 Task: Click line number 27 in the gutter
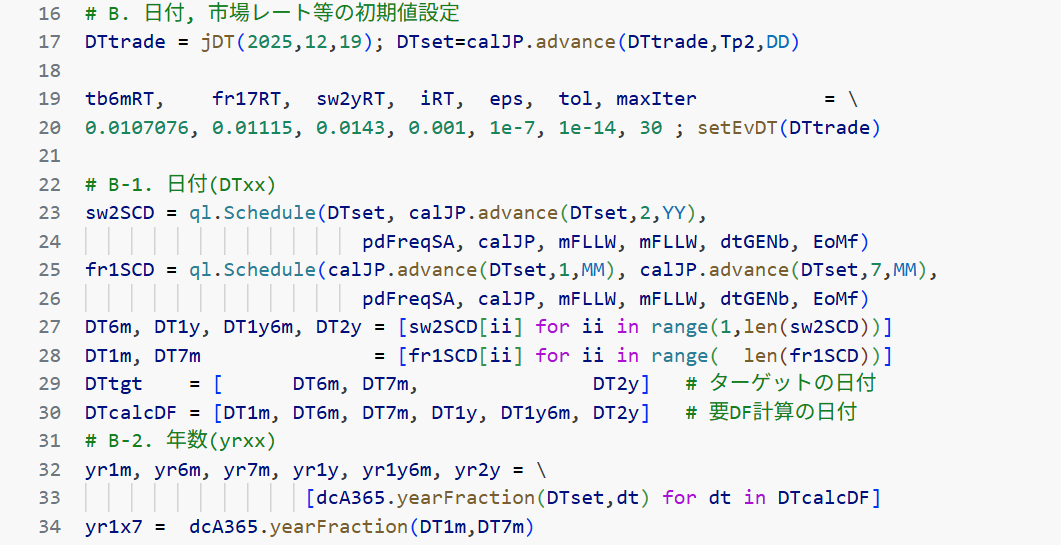click(49, 327)
